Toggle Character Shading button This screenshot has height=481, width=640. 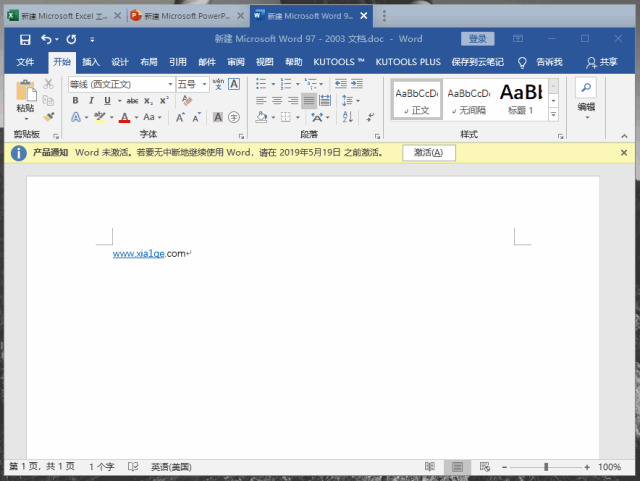point(218,118)
